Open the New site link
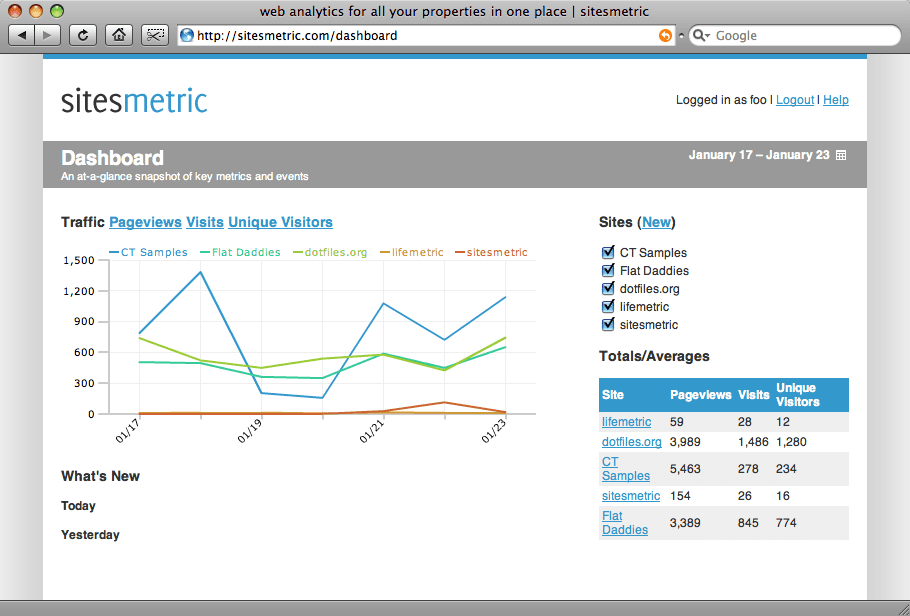The height and width of the screenshot is (616, 910). coord(656,222)
